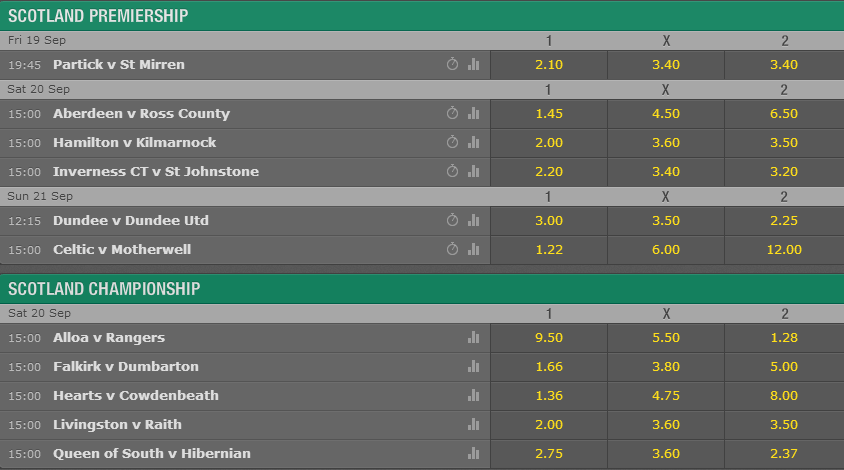Show stats icon for Queen of South v Hibernian
Viewport: 844px width, 470px height.
tap(473, 454)
